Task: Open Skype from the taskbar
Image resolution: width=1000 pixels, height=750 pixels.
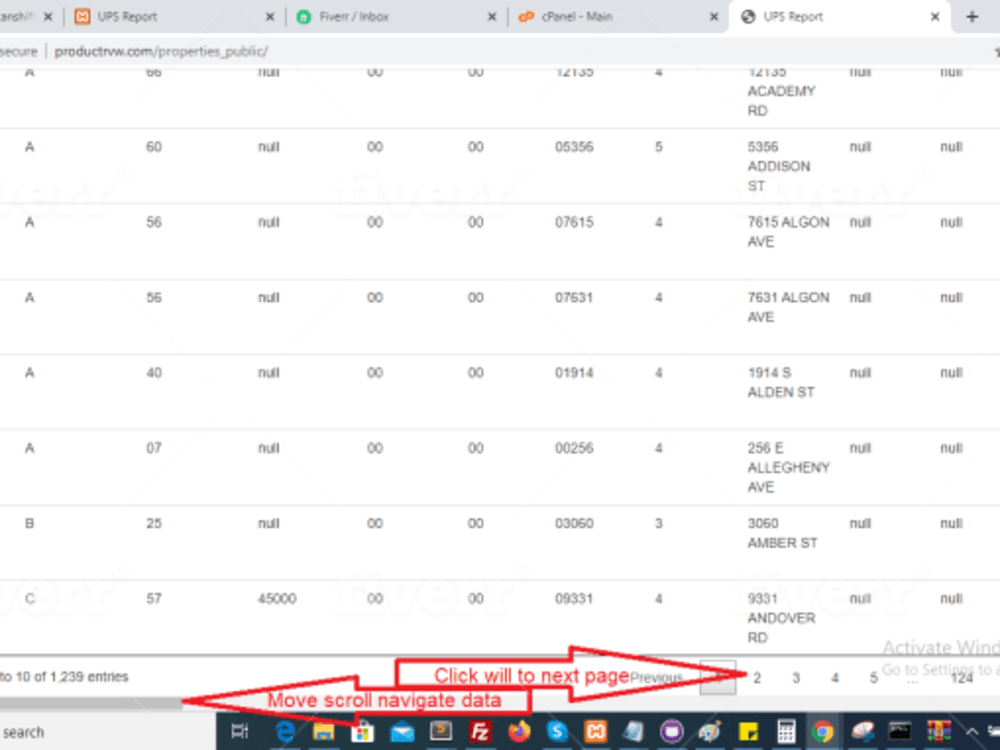Action: [x=557, y=732]
